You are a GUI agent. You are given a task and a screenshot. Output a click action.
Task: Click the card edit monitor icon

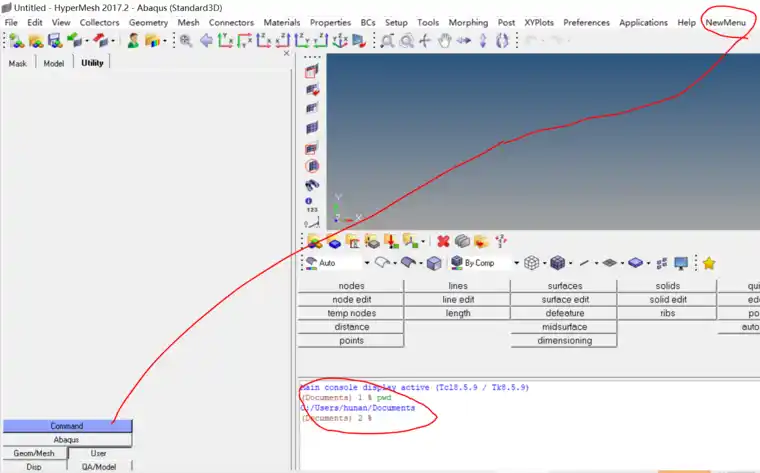(x=681, y=263)
